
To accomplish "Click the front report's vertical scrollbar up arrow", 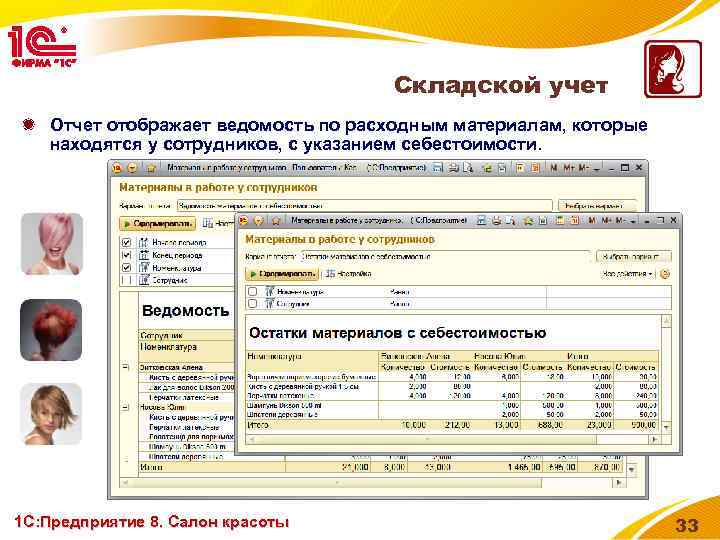I will pyautogui.click(x=666, y=321).
